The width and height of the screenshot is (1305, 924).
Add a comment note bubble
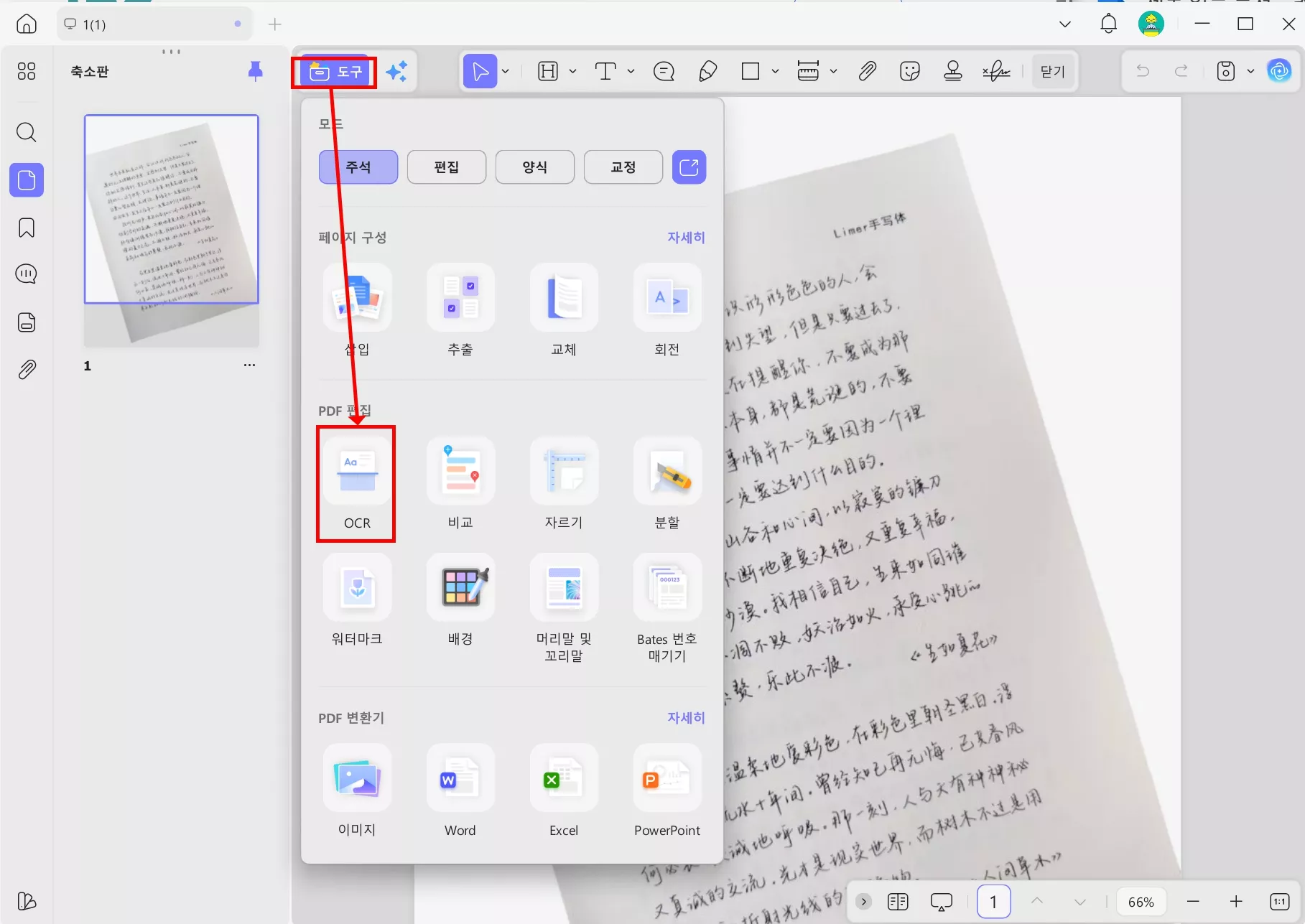coord(664,71)
